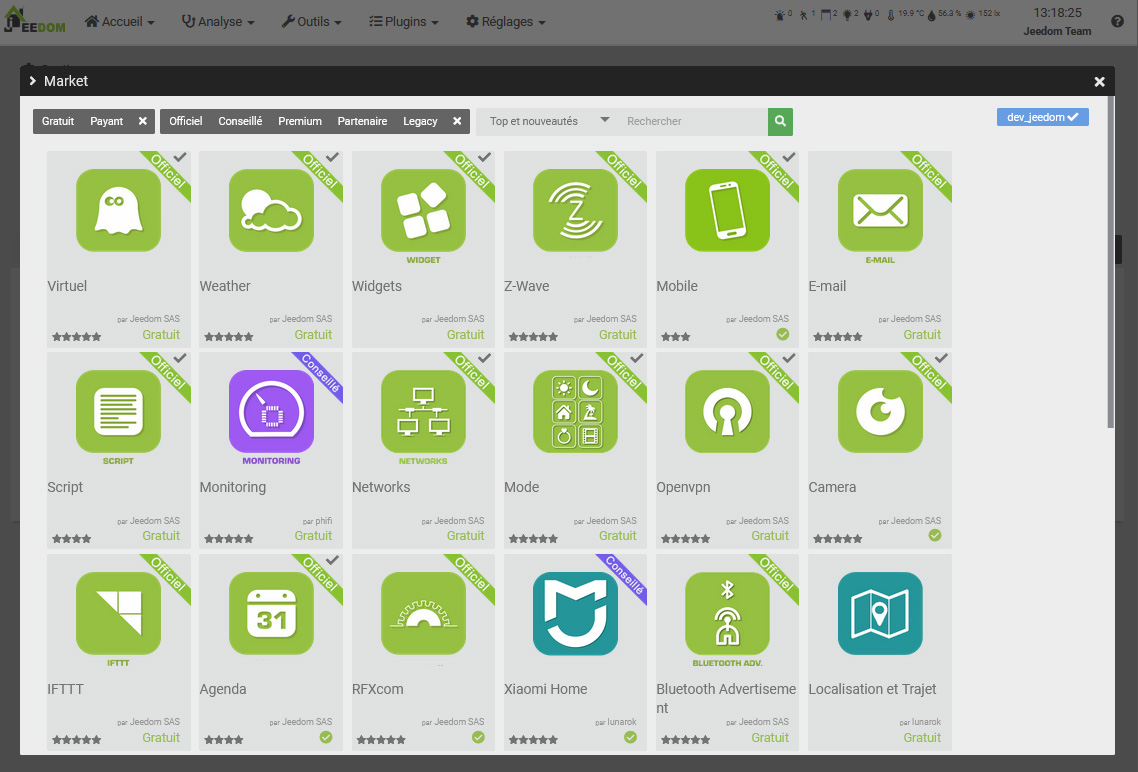Image resolution: width=1138 pixels, height=772 pixels.
Task: Open the Top et nouveautés dropdown
Action: [x=548, y=121]
